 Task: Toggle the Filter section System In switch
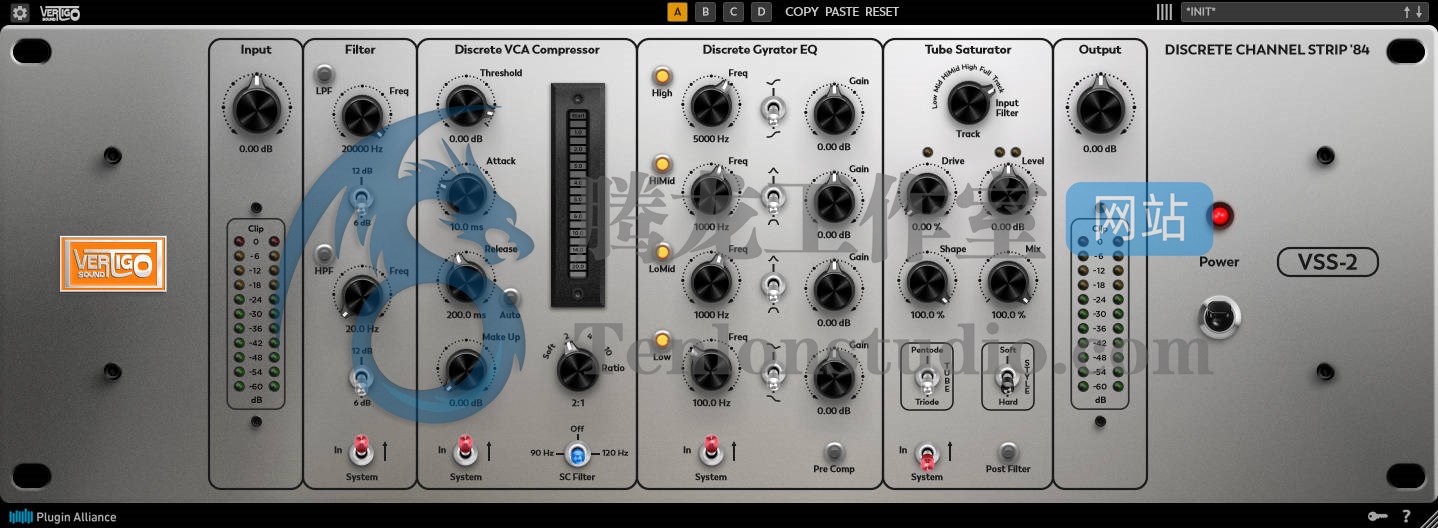coord(362,451)
